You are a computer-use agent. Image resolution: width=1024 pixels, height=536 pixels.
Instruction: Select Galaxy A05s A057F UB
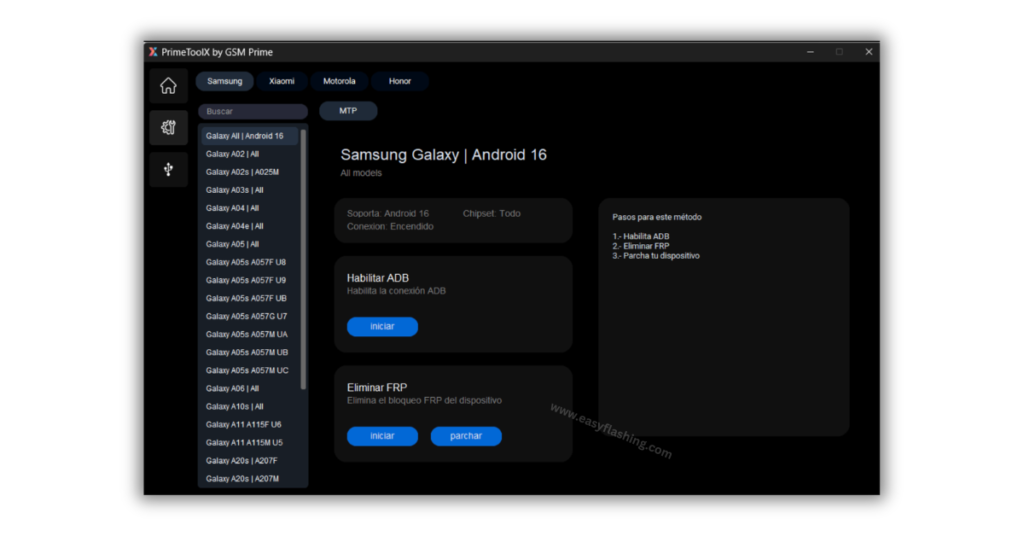(x=249, y=298)
